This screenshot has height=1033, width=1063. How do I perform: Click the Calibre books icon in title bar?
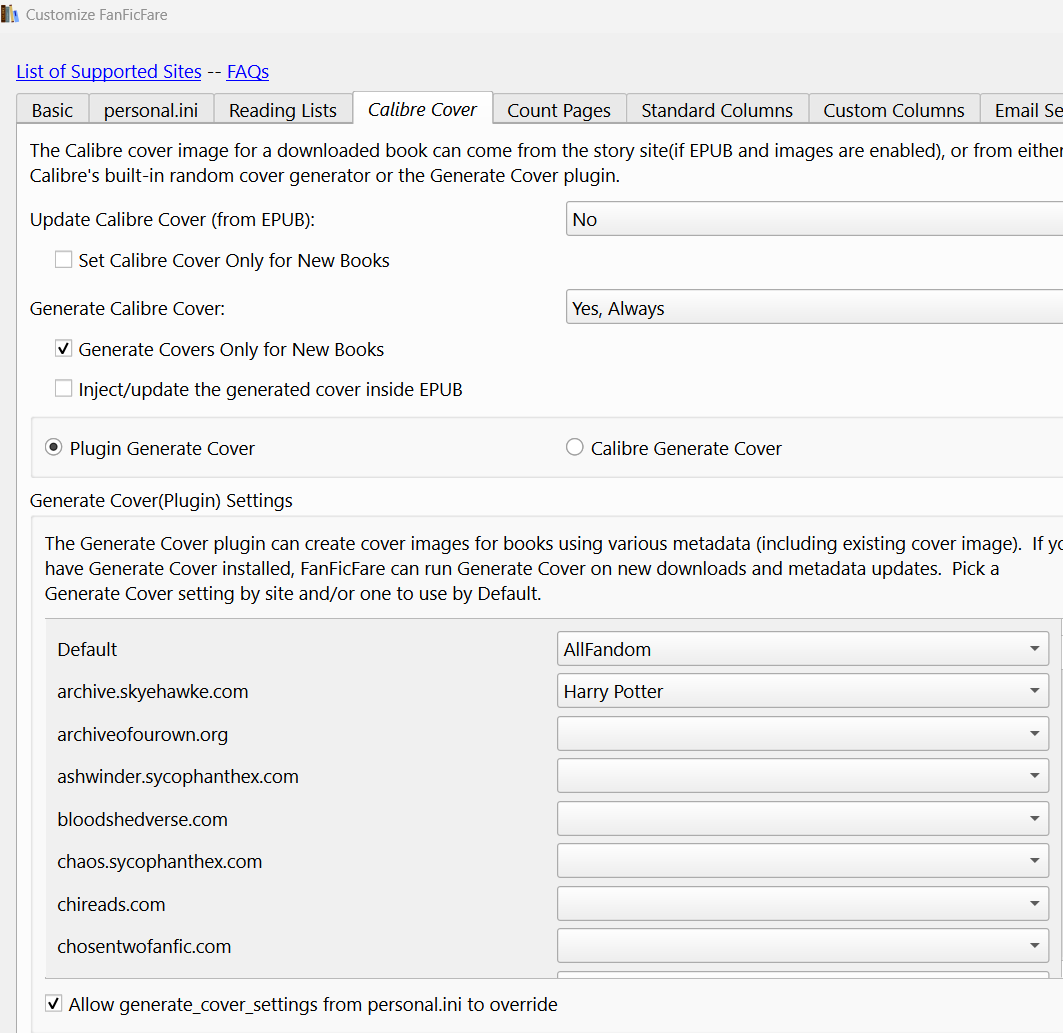tap(10, 15)
